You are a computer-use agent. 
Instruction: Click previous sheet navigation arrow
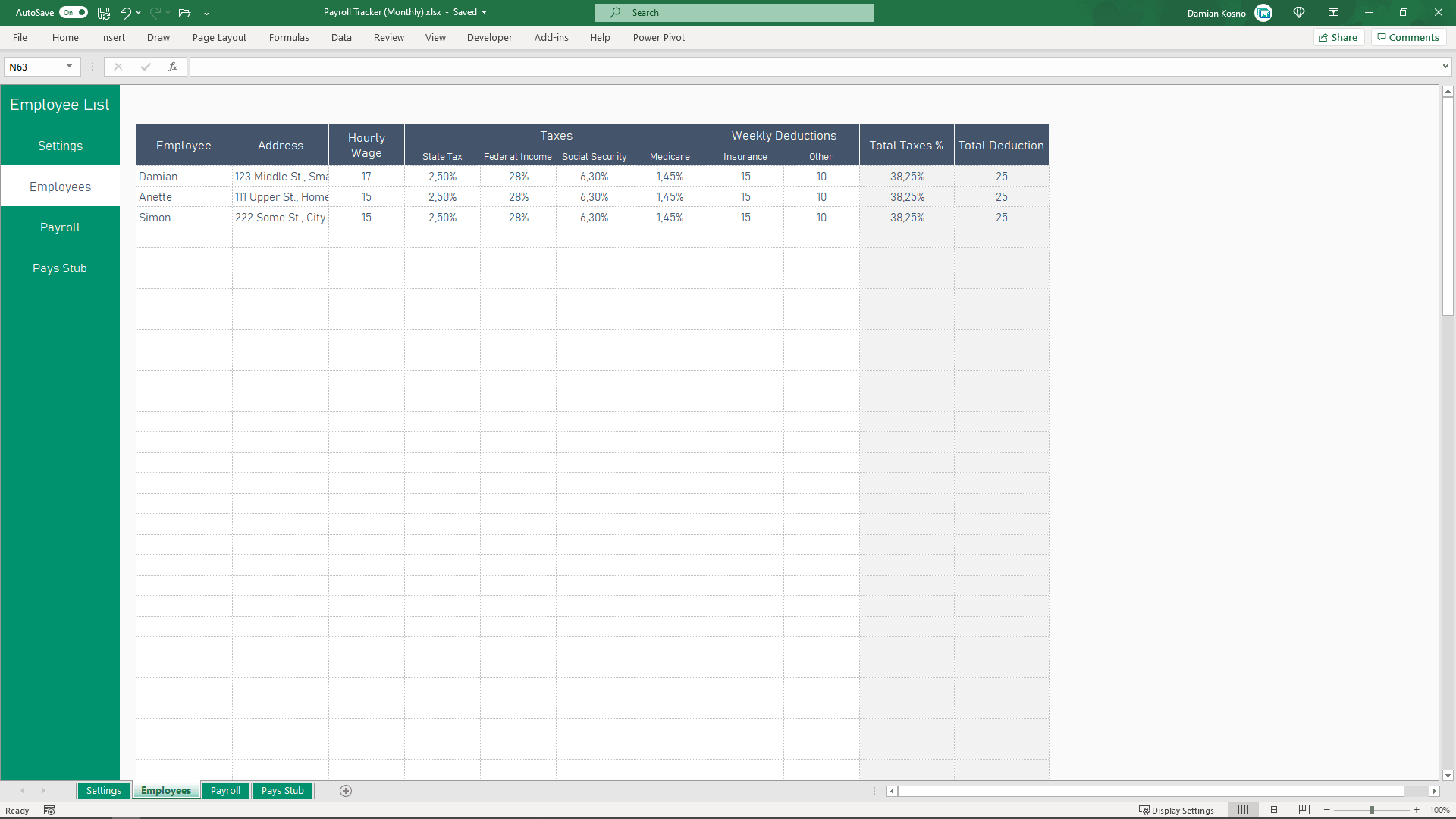[x=22, y=791]
